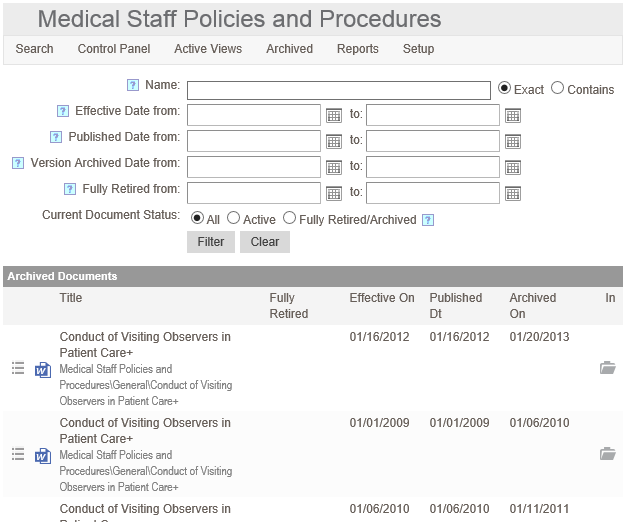This screenshot has height=522, width=628.
Task: Open calendar for Fully Retired to field
Action: (513, 193)
